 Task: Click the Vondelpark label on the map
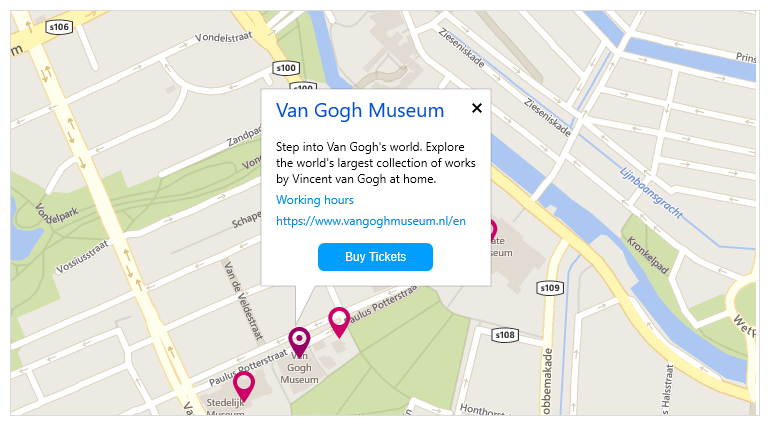tap(57, 214)
